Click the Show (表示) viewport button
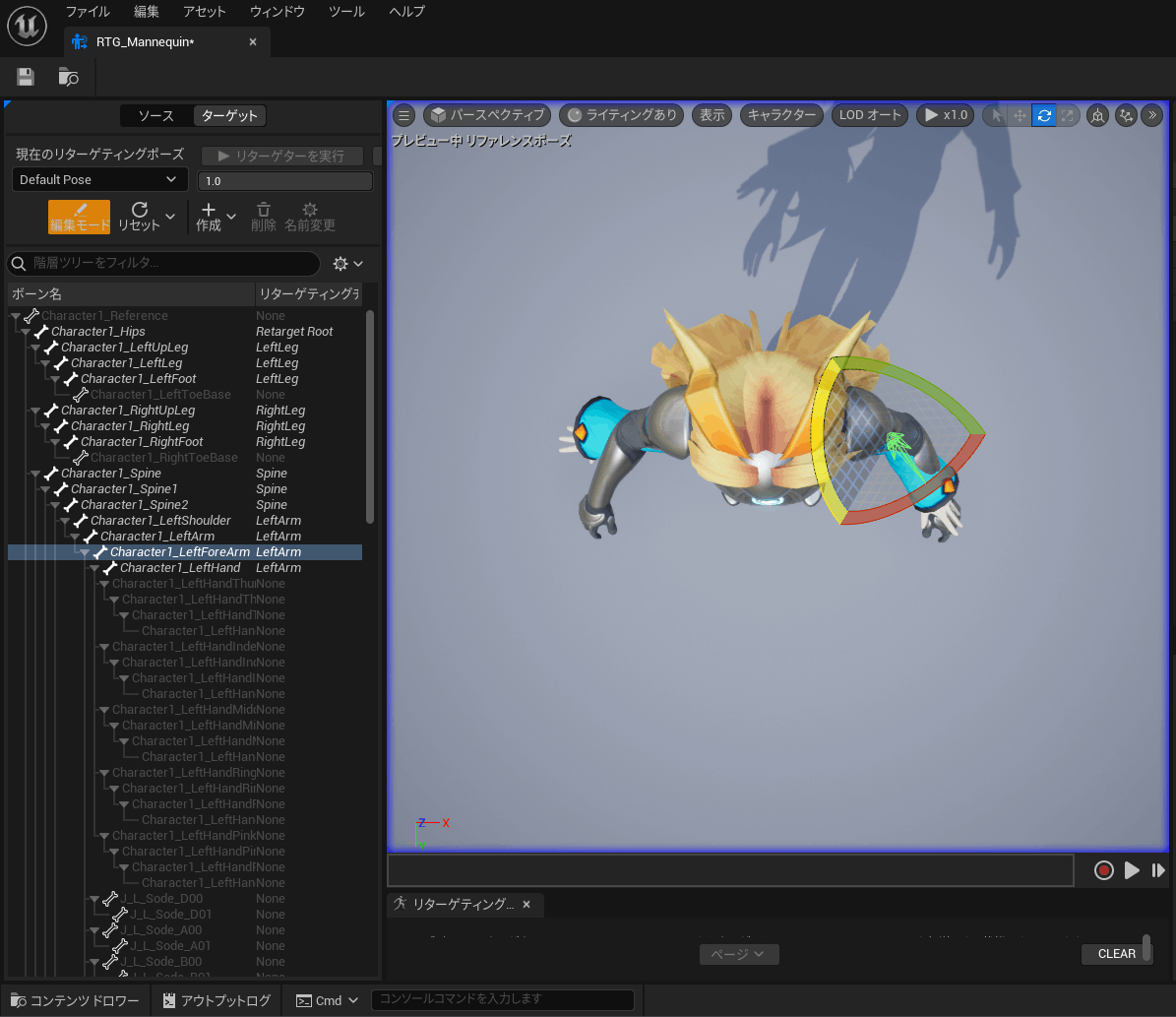Viewport: 1176px width, 1017px height. click(x=712, y=115)
